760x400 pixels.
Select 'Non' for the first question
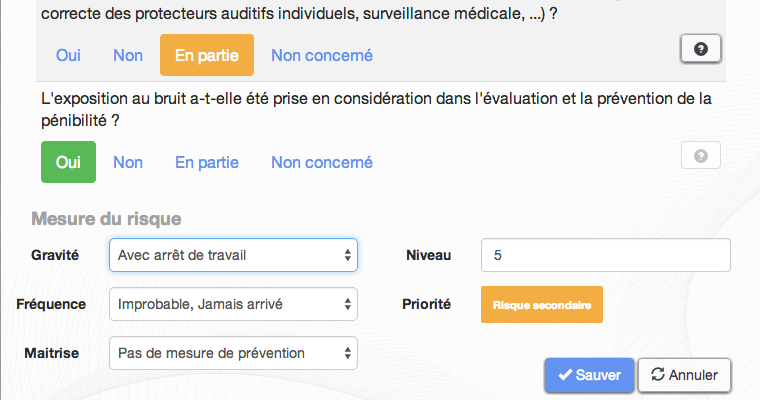[128, 56]
